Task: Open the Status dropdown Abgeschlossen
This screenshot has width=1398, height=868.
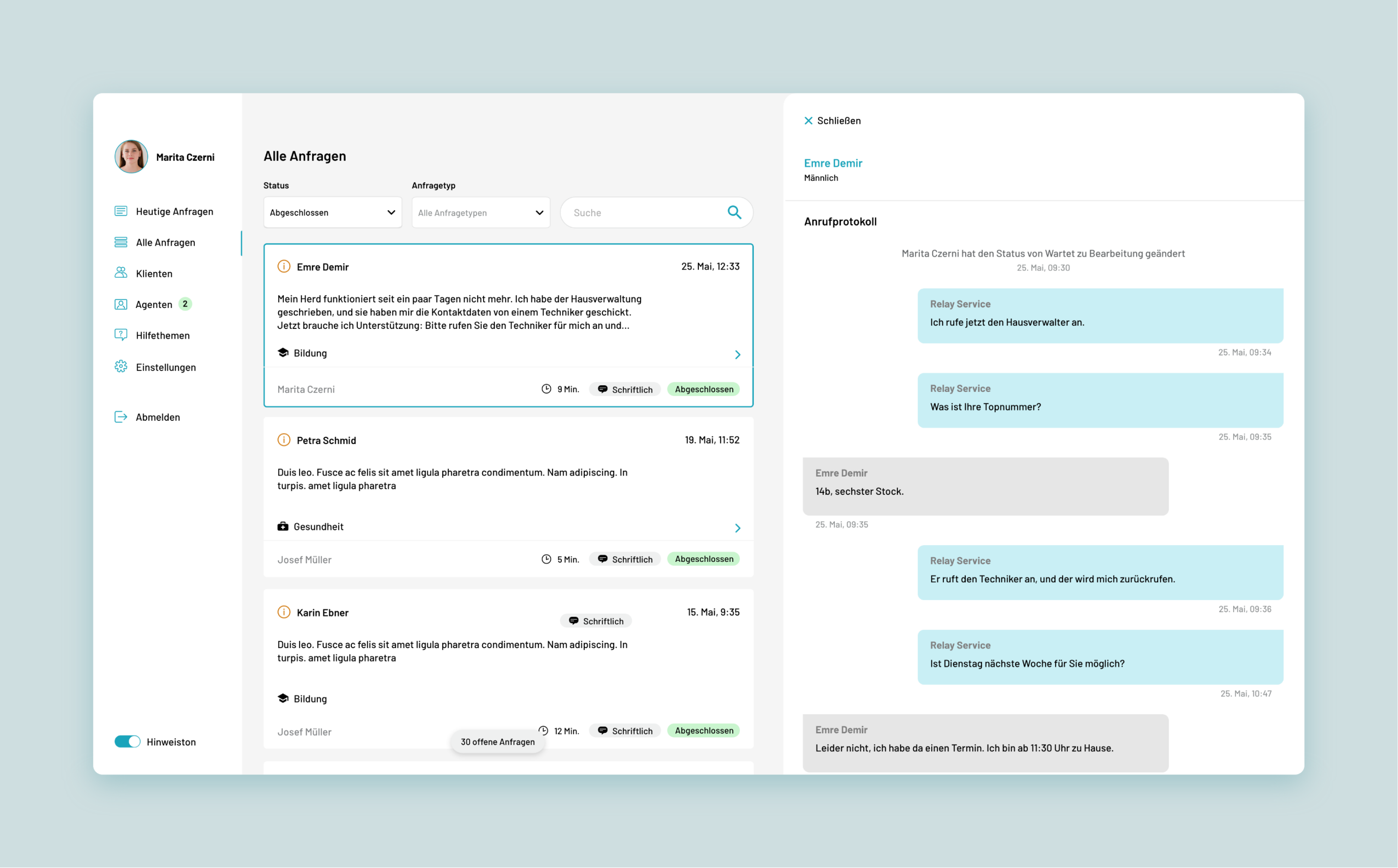Action: 332,212
